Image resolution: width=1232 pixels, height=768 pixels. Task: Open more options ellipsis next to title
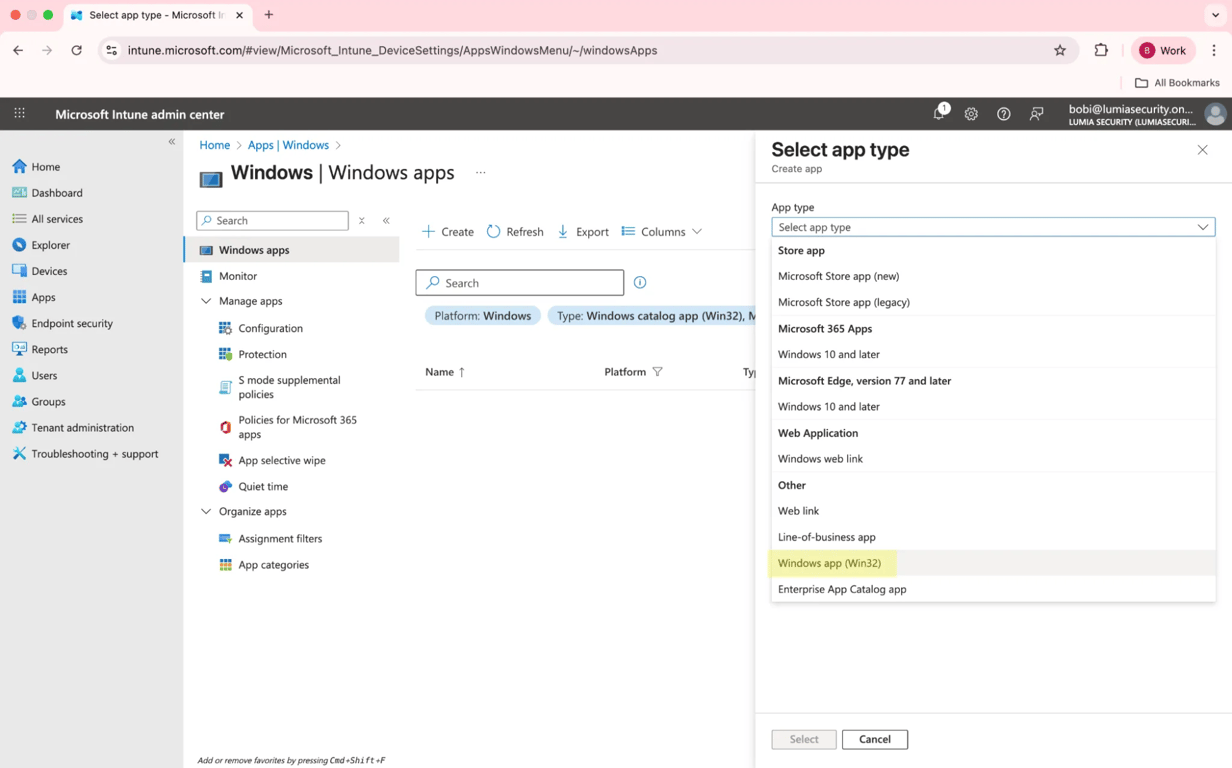480,172
